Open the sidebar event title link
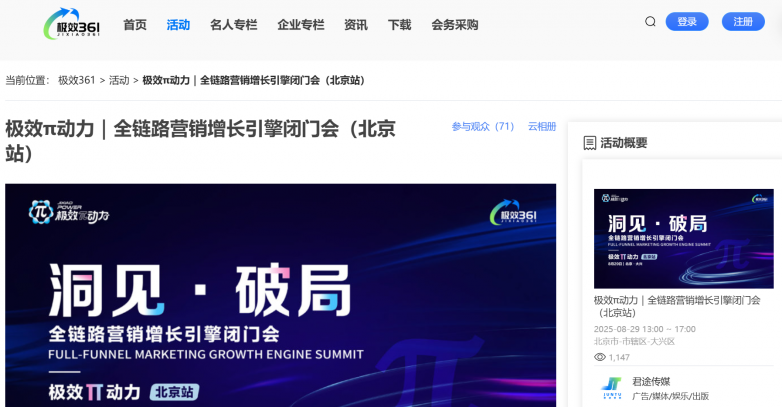Screen dimensions: 782x407 click(x=677, y=306)
